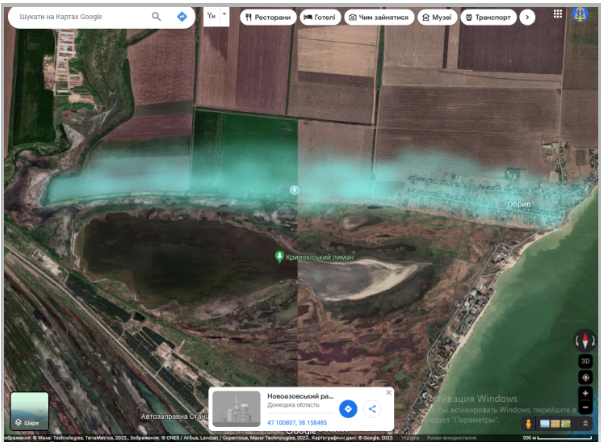Open coordinates link 47.100807, 38.156485
Viewport: 602px width, 442px height.
point(298,423)
